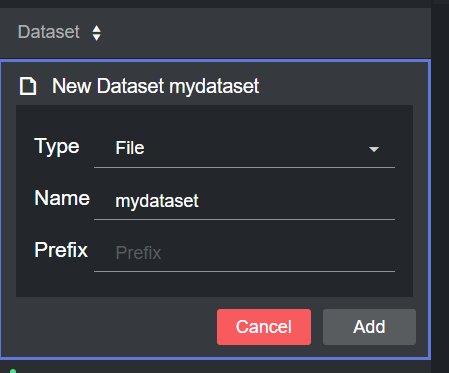449x373 pixels.
Task: Click the Name field label
Action: point(62,198)
